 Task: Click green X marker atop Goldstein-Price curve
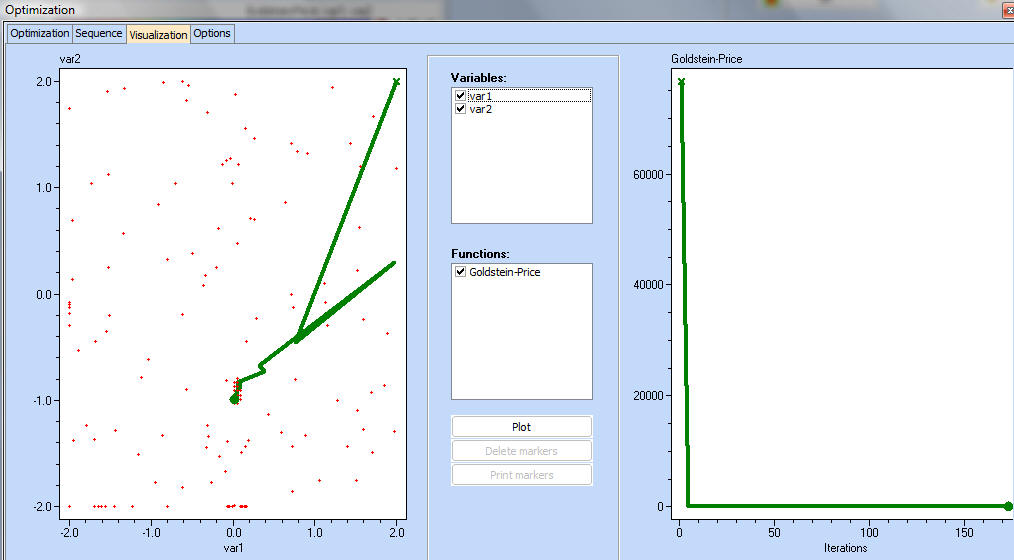click(681, 82)
